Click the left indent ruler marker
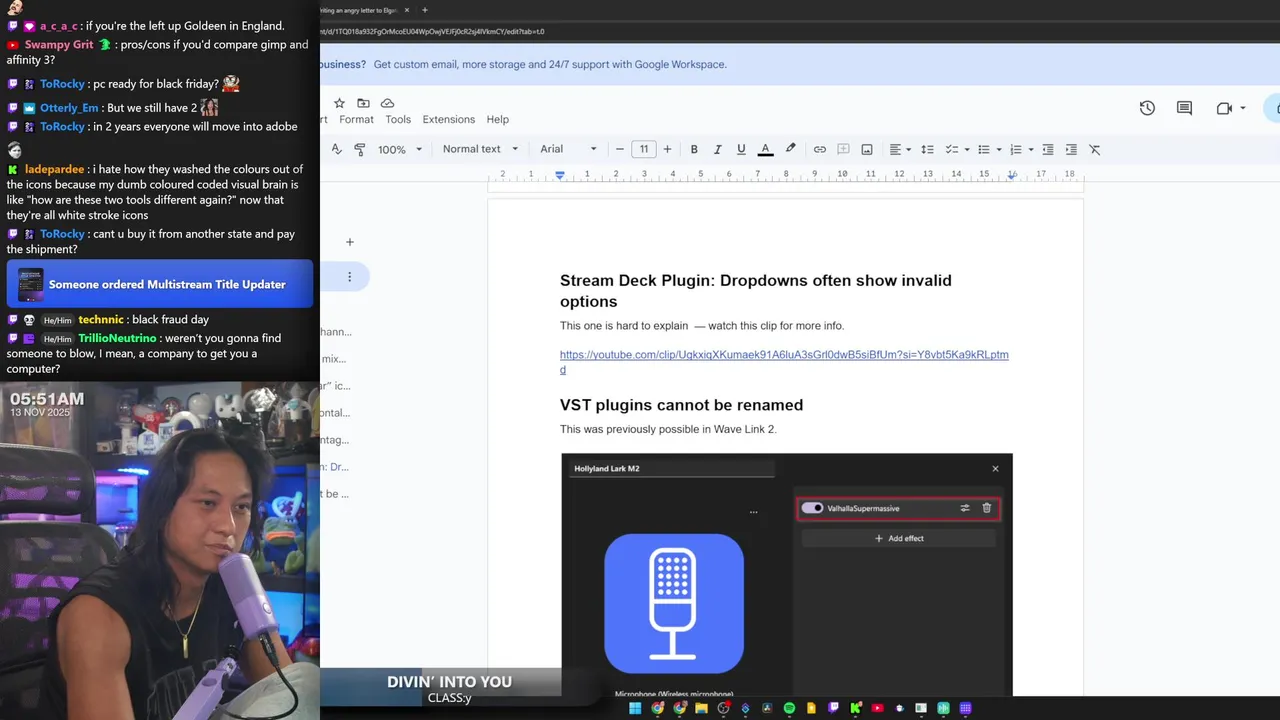The height and width of the screenshot is (720, 1280). pos(560,175)
